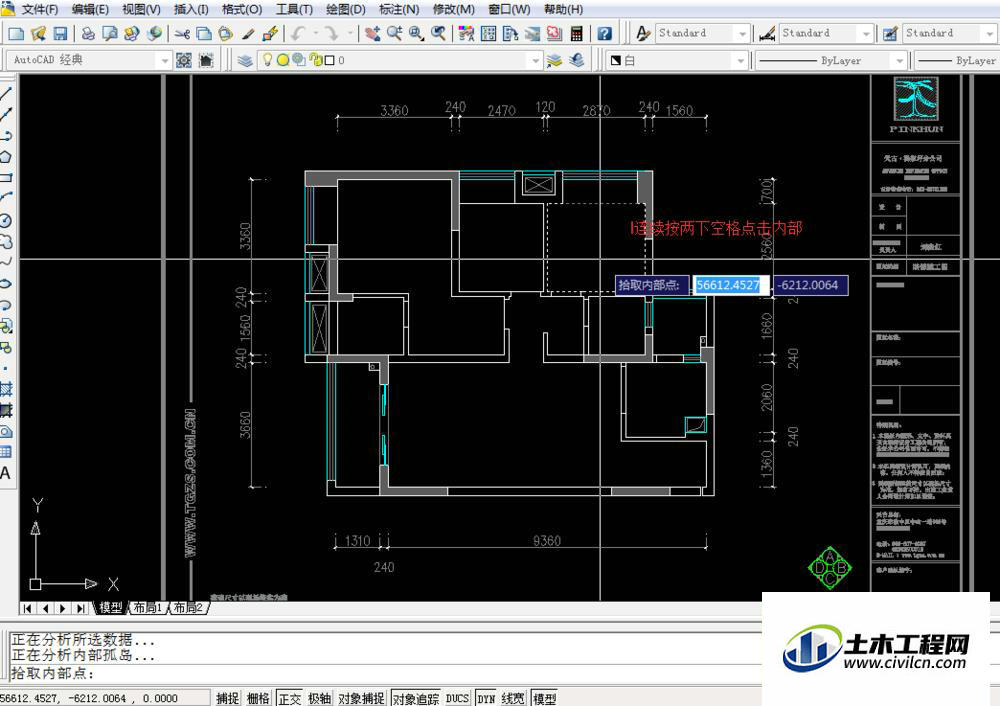1000x706 pixels.
Task: Open the 标注(N) menu
Action: pyautogui.click(x=399, y=10)
